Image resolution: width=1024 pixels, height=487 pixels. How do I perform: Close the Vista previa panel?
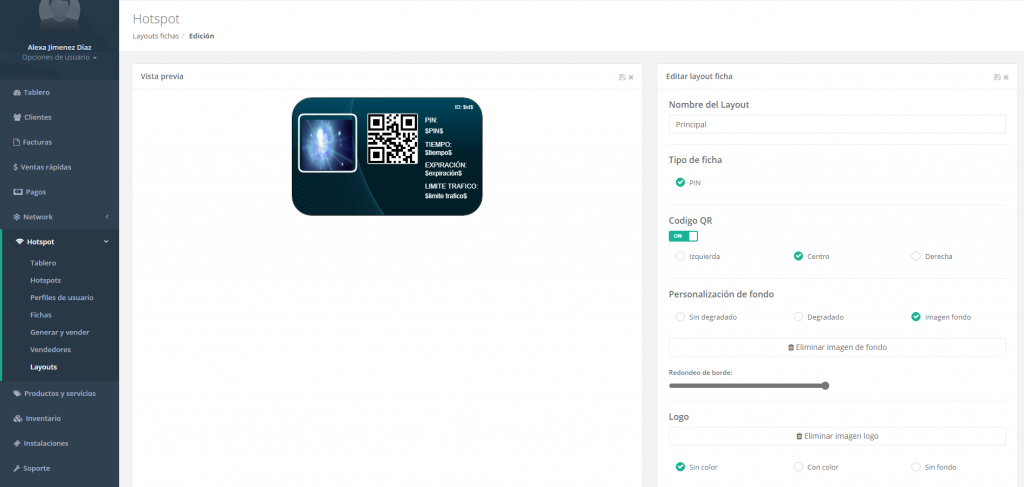(631, 77)
